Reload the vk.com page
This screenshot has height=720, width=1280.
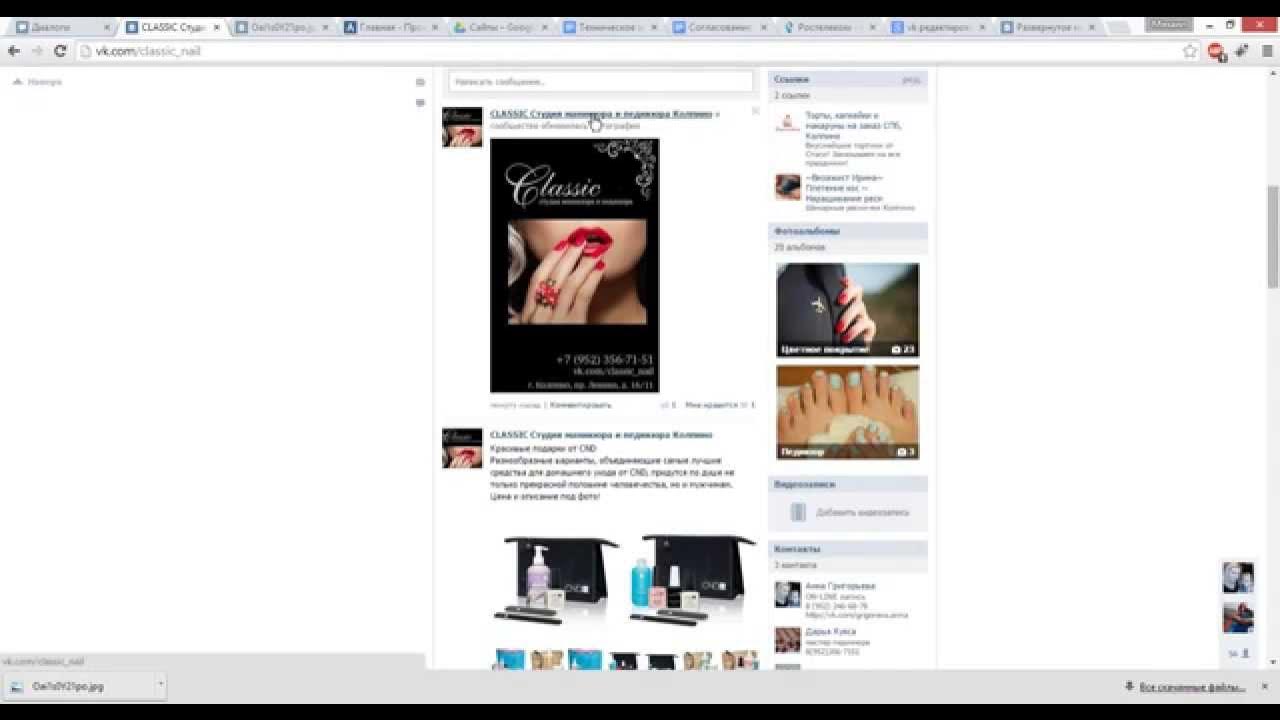[x=60, y=51]
